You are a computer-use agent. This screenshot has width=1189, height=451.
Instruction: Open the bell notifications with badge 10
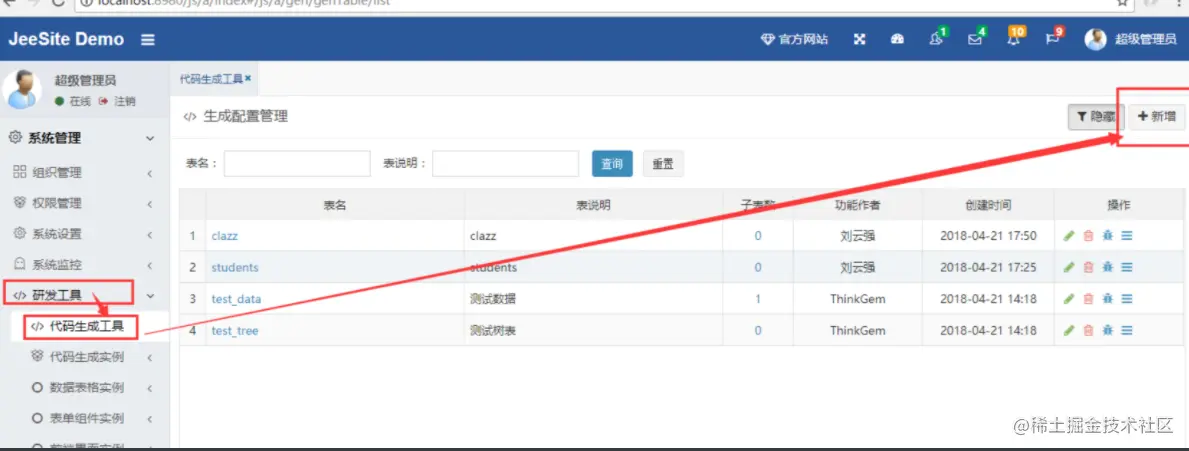[1015, 38]
